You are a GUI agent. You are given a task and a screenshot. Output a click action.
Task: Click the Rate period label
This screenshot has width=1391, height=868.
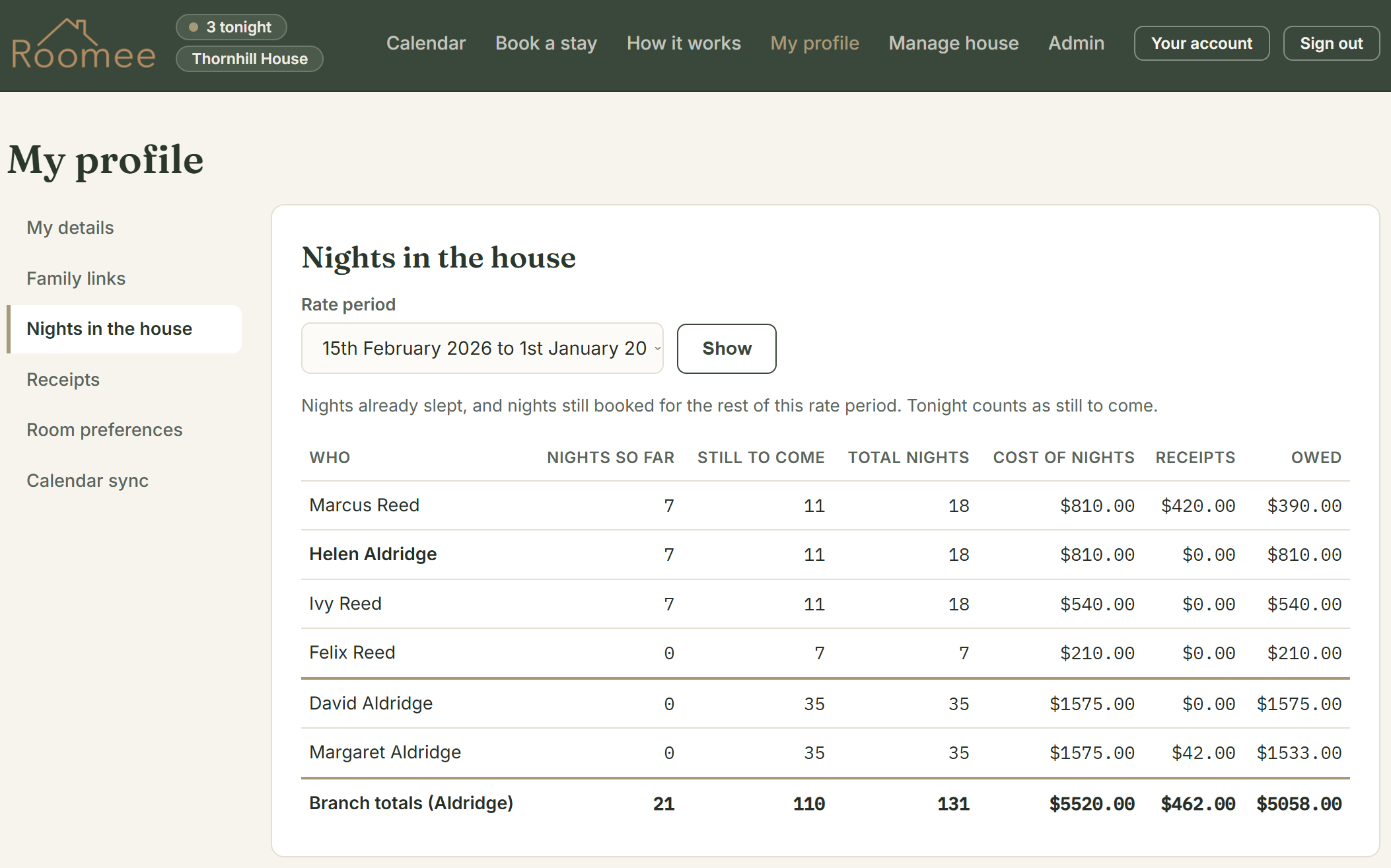coord(348,305)
